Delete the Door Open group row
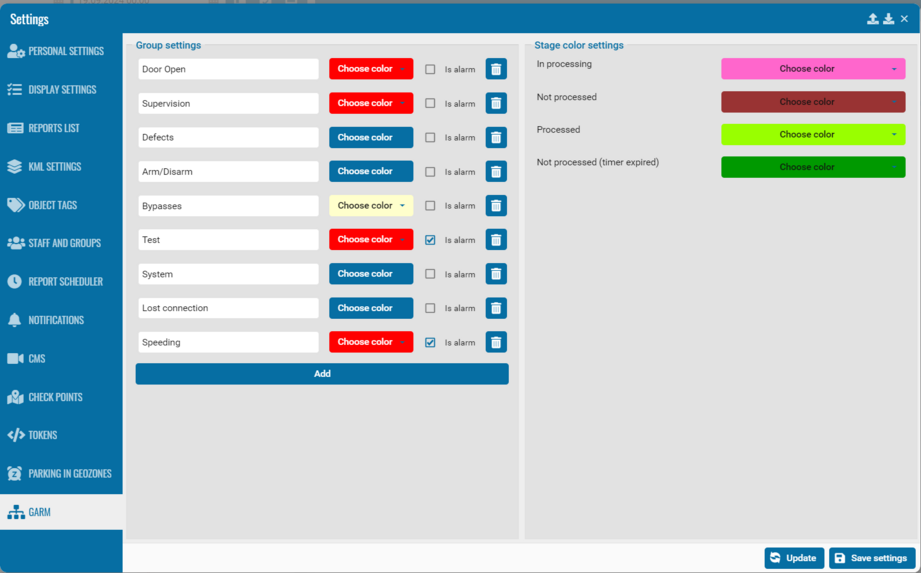921x573 pixels. pyautogui.click(x=496, y=69)
